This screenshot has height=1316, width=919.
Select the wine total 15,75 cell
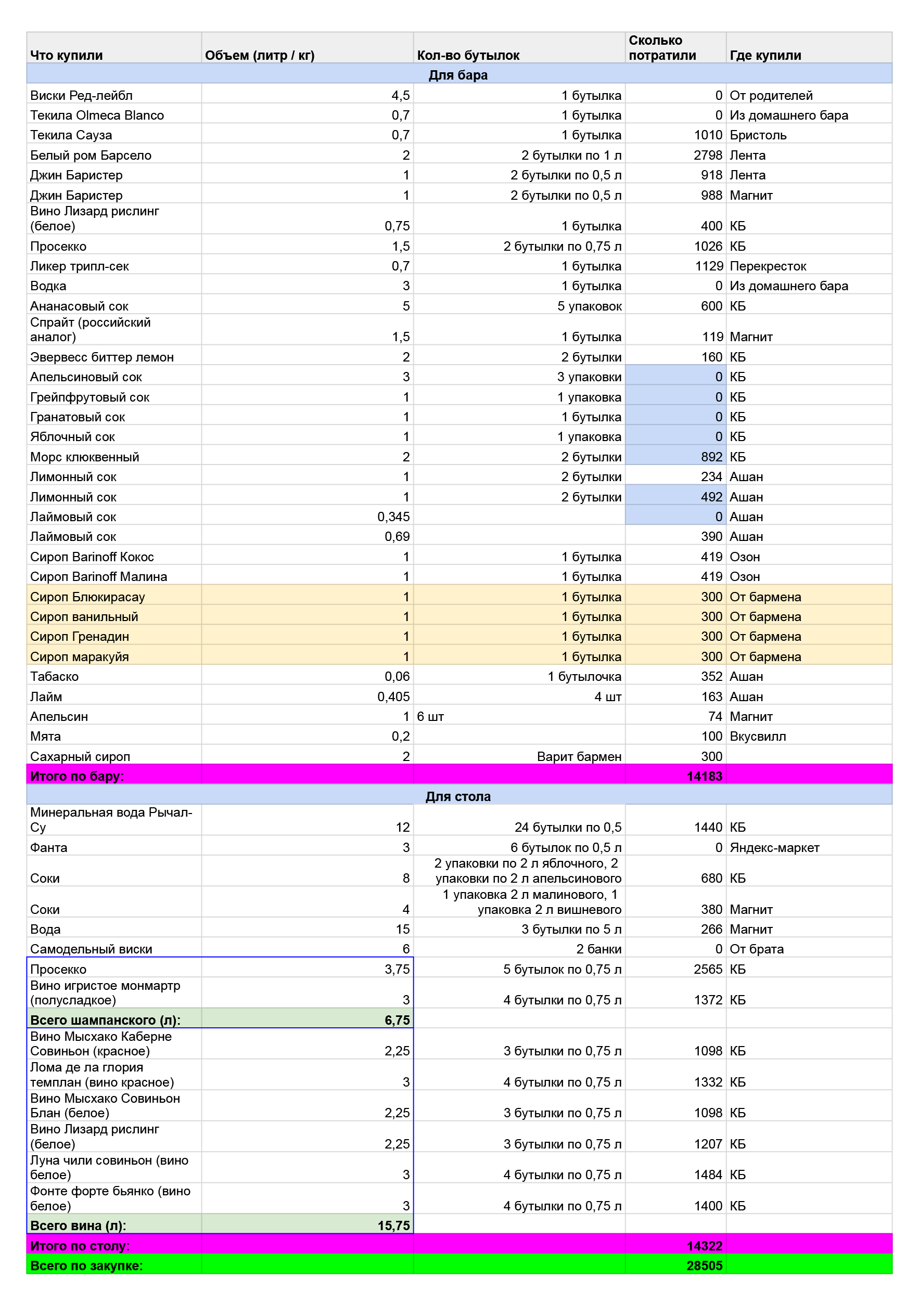(x=308, y=1224)
